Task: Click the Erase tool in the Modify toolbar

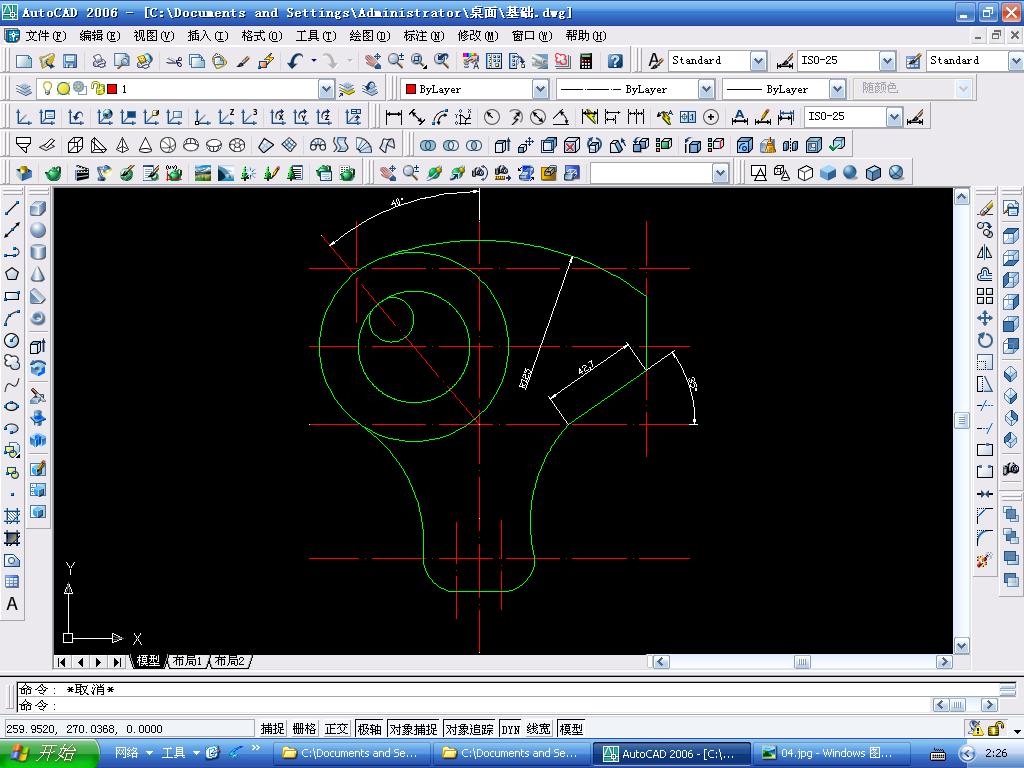Action: [x=985, y=208]
